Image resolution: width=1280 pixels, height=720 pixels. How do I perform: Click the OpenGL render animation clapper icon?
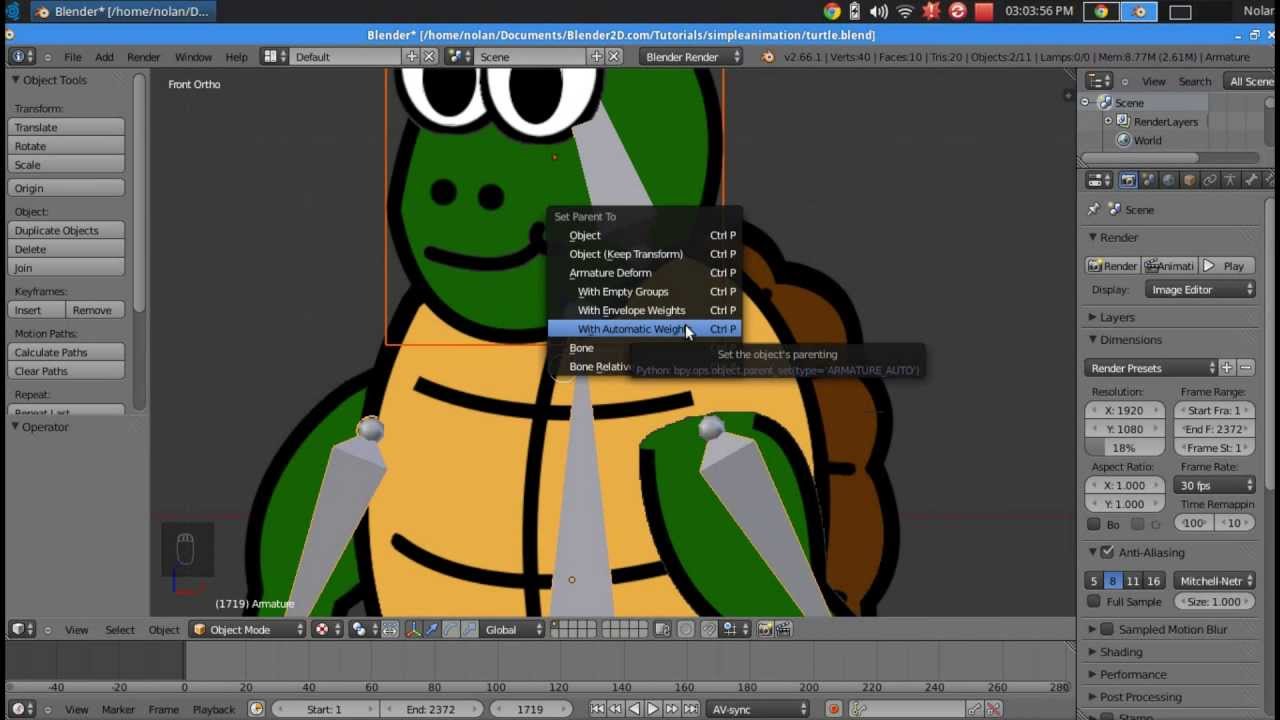784,629
